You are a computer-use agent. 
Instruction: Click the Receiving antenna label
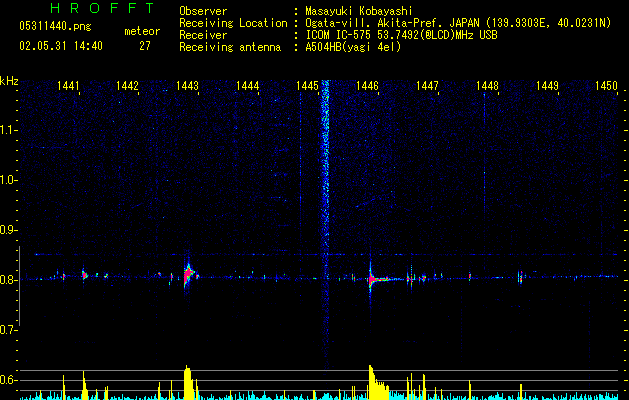[x=230, y=47]
